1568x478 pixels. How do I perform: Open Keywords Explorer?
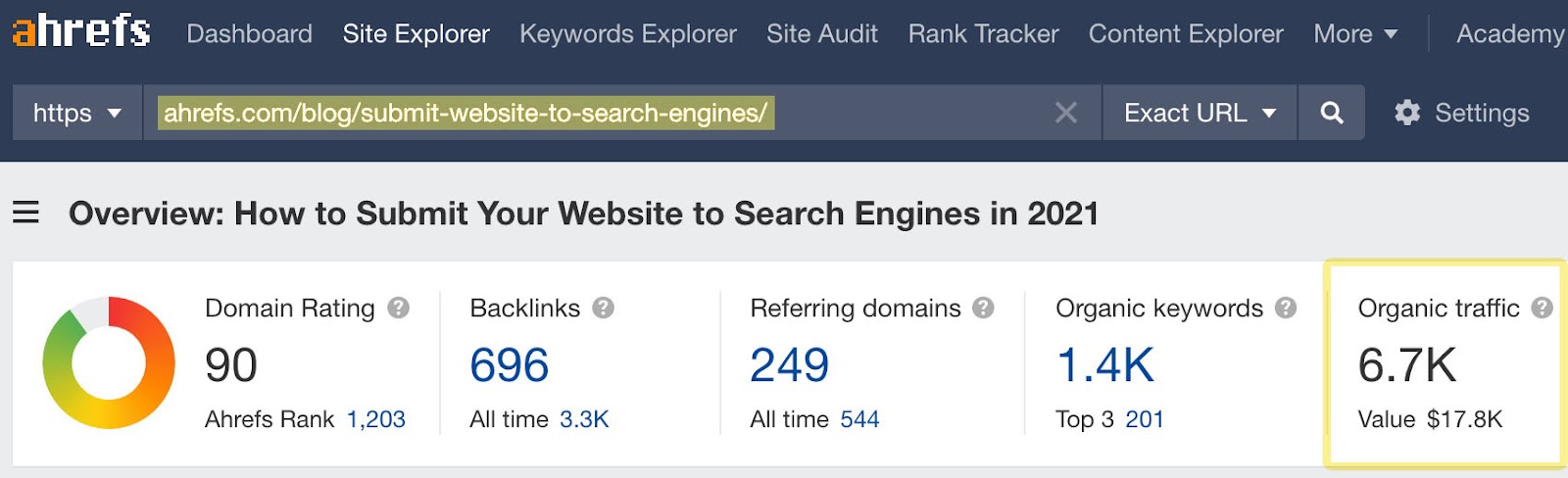(x=627, y=33)
